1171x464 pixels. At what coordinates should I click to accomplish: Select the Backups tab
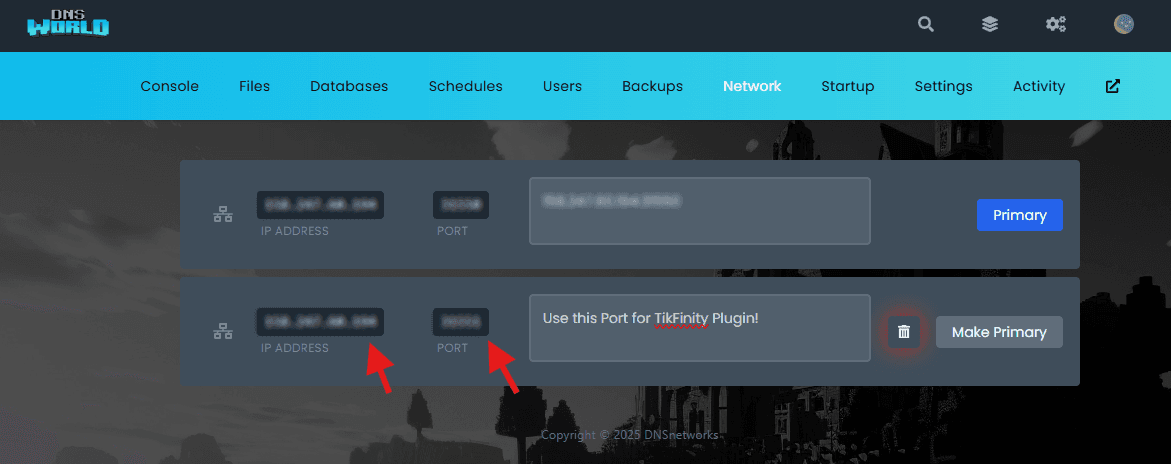tap(652, 86)
